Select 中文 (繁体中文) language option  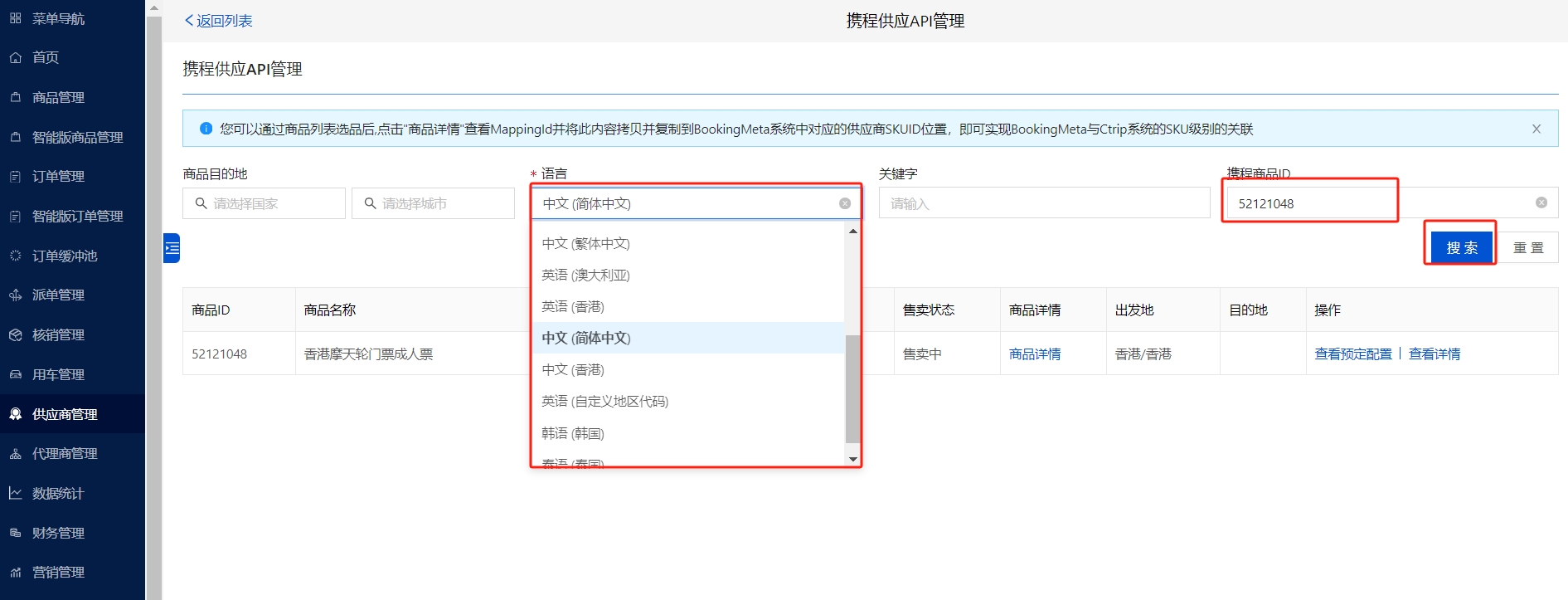pyautogui.click(x=688, y=243)
